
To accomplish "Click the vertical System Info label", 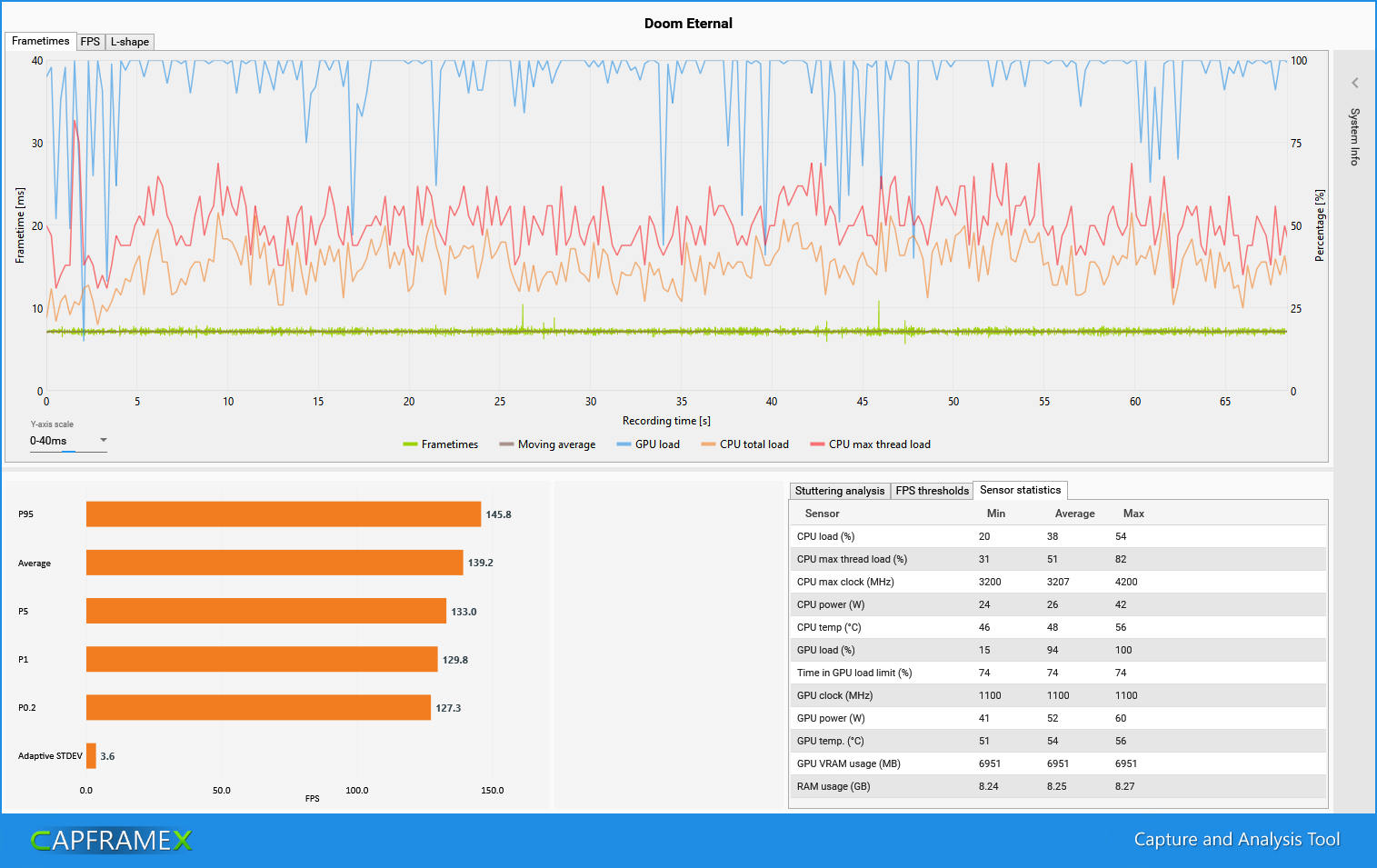I will pos(1354,136).
